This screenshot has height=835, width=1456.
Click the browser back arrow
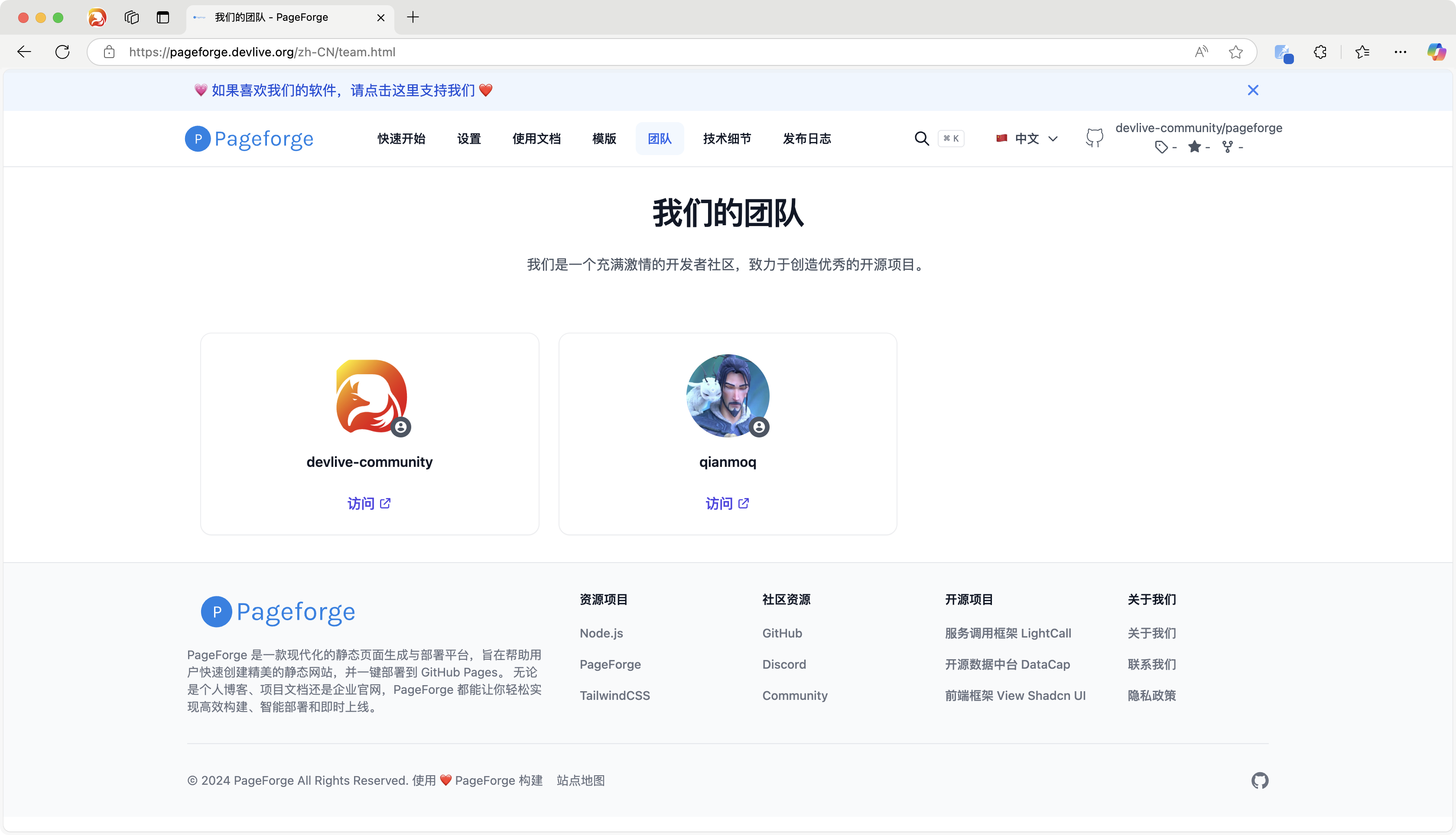[x=24, y=52]
